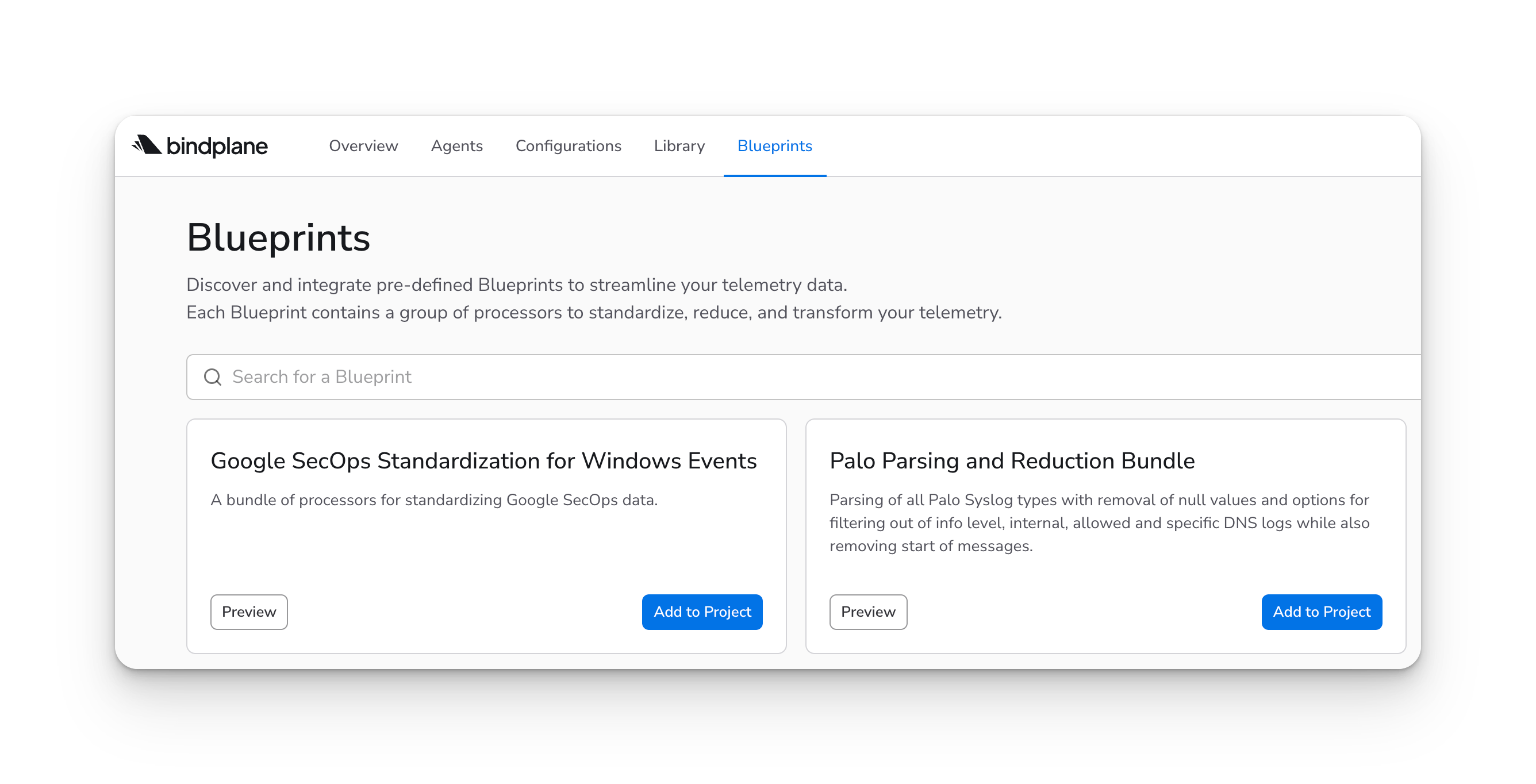Click the Palo Syslog card description text
Image resolution: width=1536 pixels, height=784 pixels.
point(1099,523)
